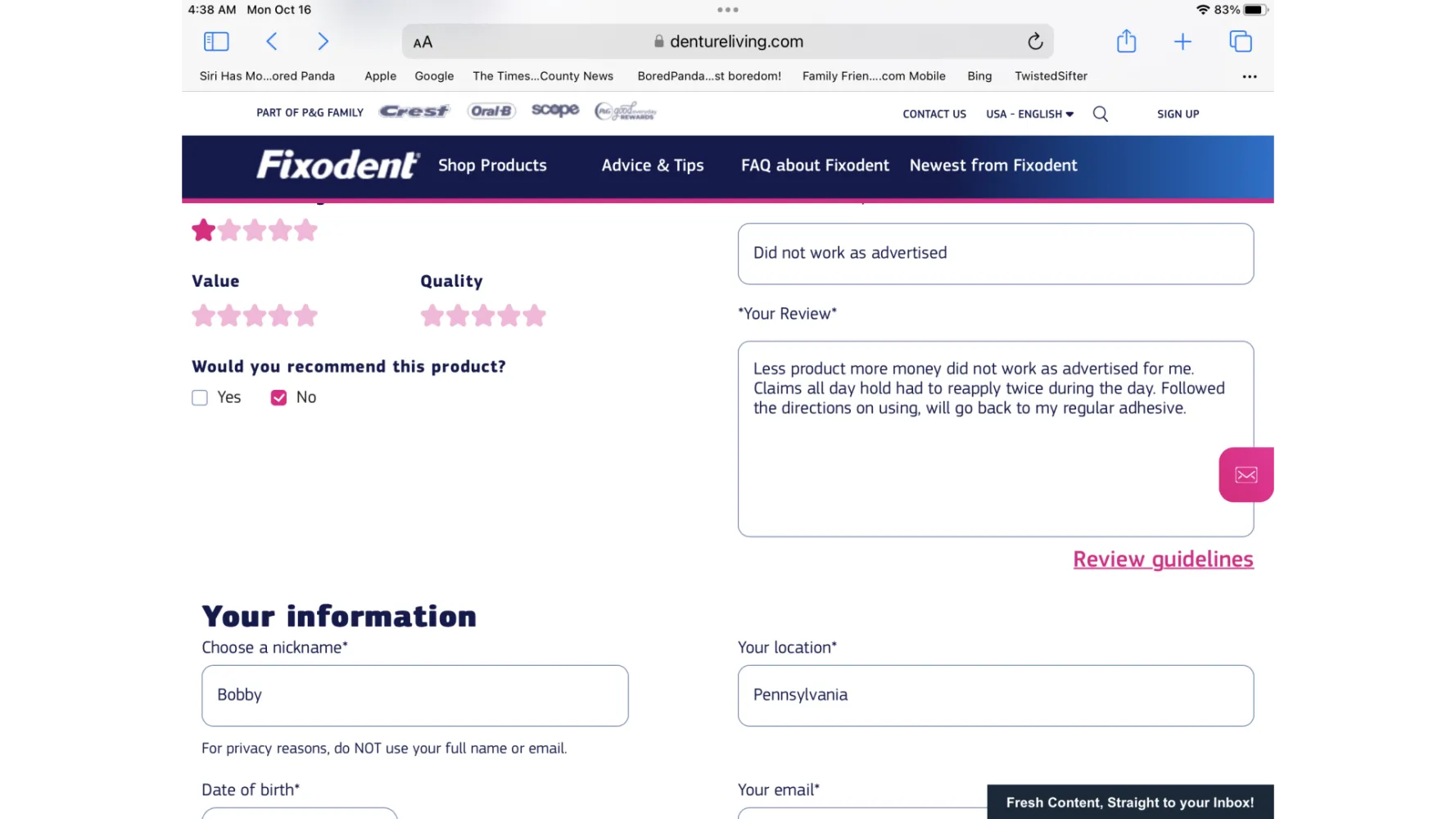1456x819 pixels.
Task: Click the Sign Up link
Action: point(1178,114)
